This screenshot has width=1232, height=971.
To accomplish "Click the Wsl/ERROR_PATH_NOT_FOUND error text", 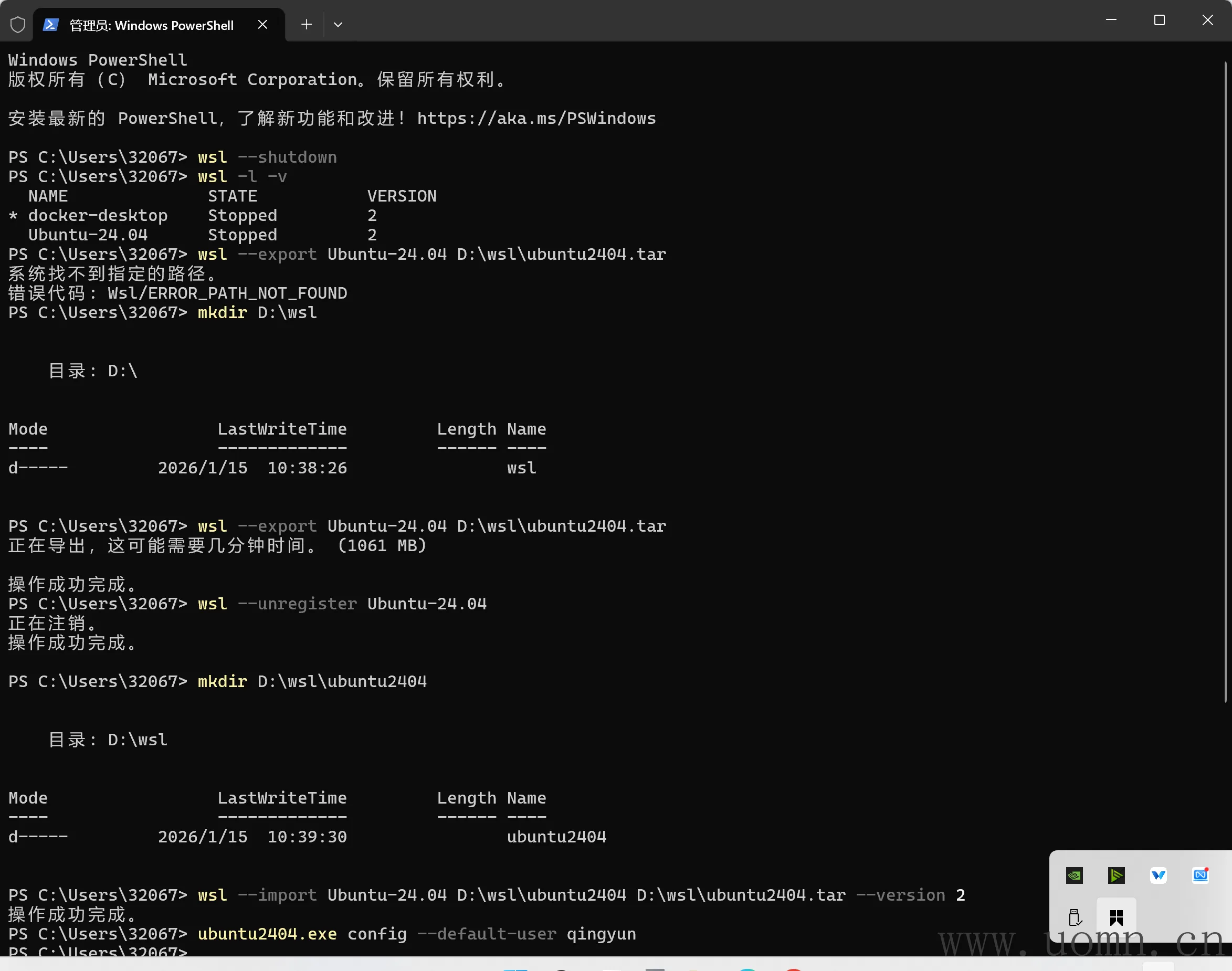I will 227,293.
